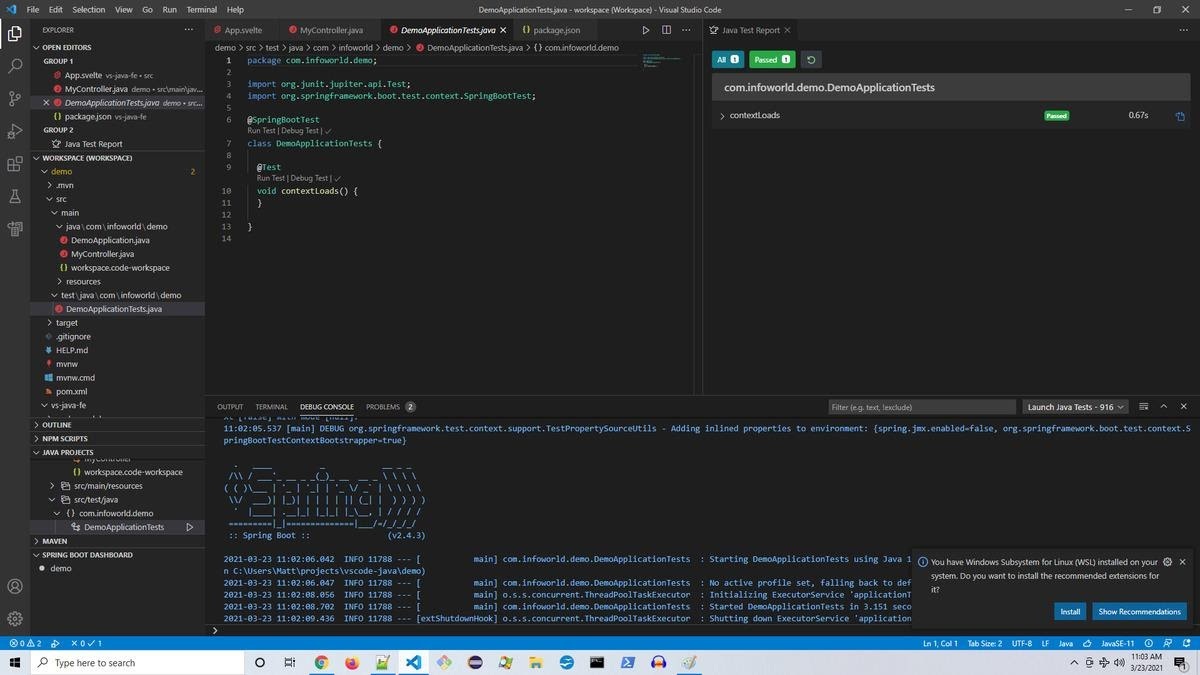
Task: Click Install in the WSL notification
Action: click(1069, 611)
